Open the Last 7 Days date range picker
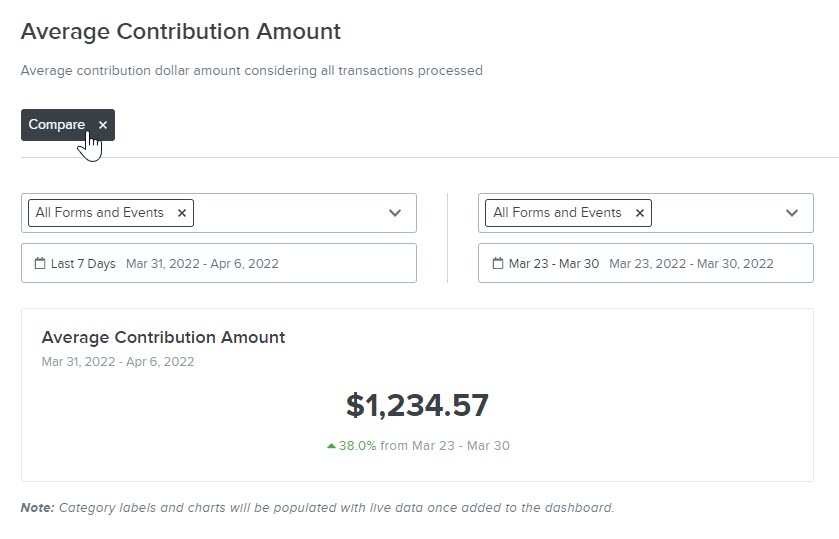This screenshot has height=539, width=839. click(x=219, y=263)
